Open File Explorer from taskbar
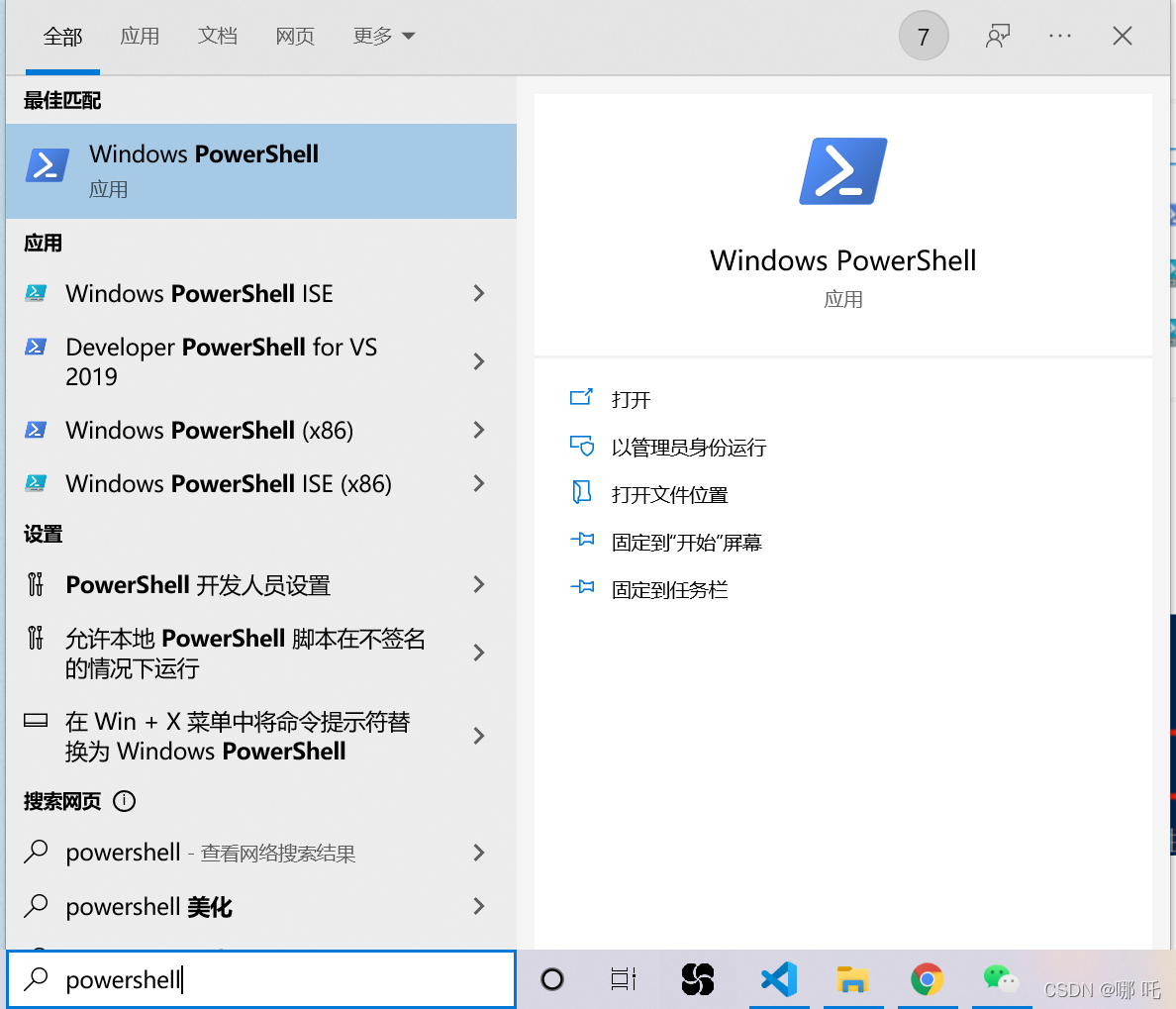 852,979
